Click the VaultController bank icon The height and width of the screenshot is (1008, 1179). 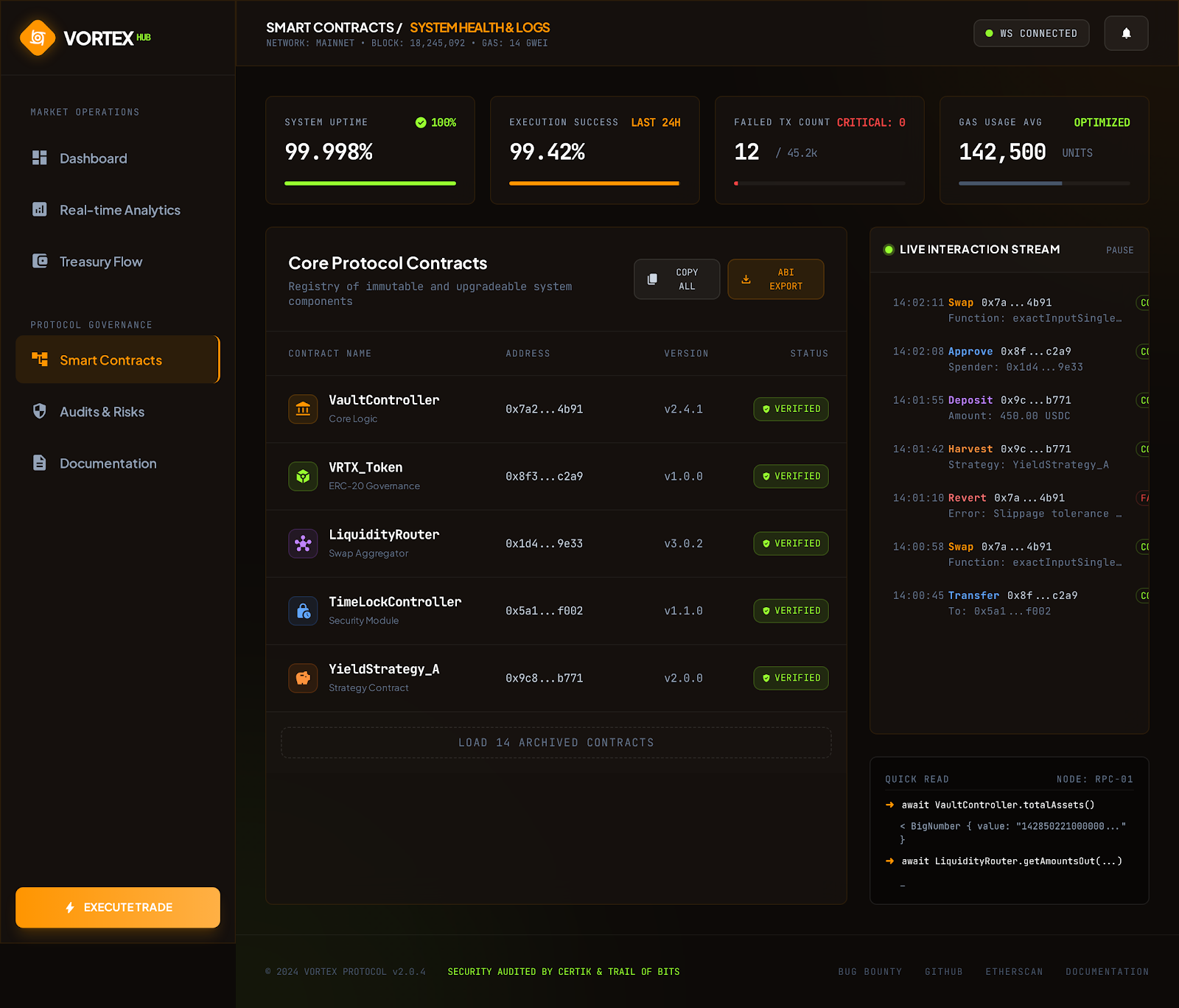click(x=303, y=409)
